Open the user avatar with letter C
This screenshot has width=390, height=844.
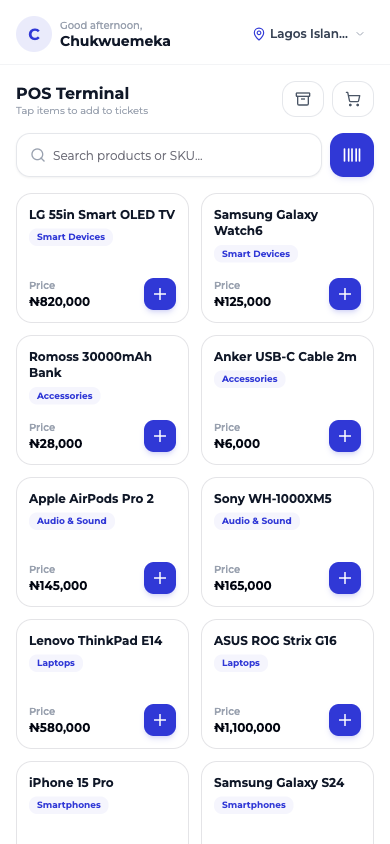point(34,34)
